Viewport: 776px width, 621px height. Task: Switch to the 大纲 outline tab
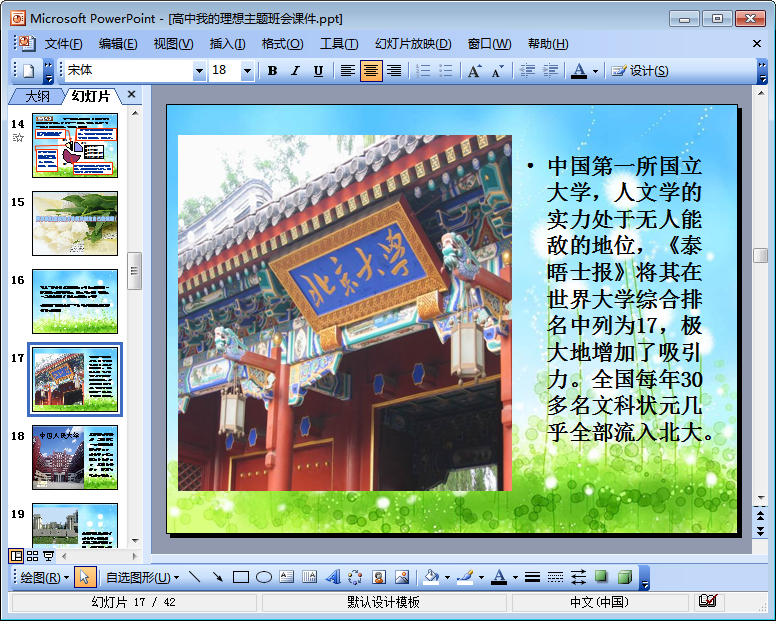(37, 96)
